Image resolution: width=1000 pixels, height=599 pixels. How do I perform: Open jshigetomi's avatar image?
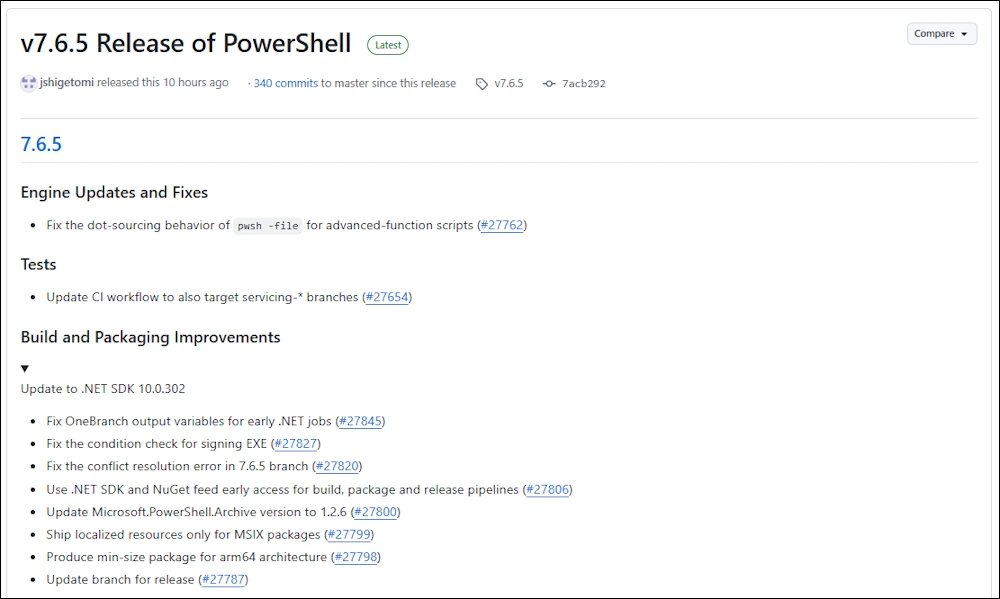pos(29,83)
